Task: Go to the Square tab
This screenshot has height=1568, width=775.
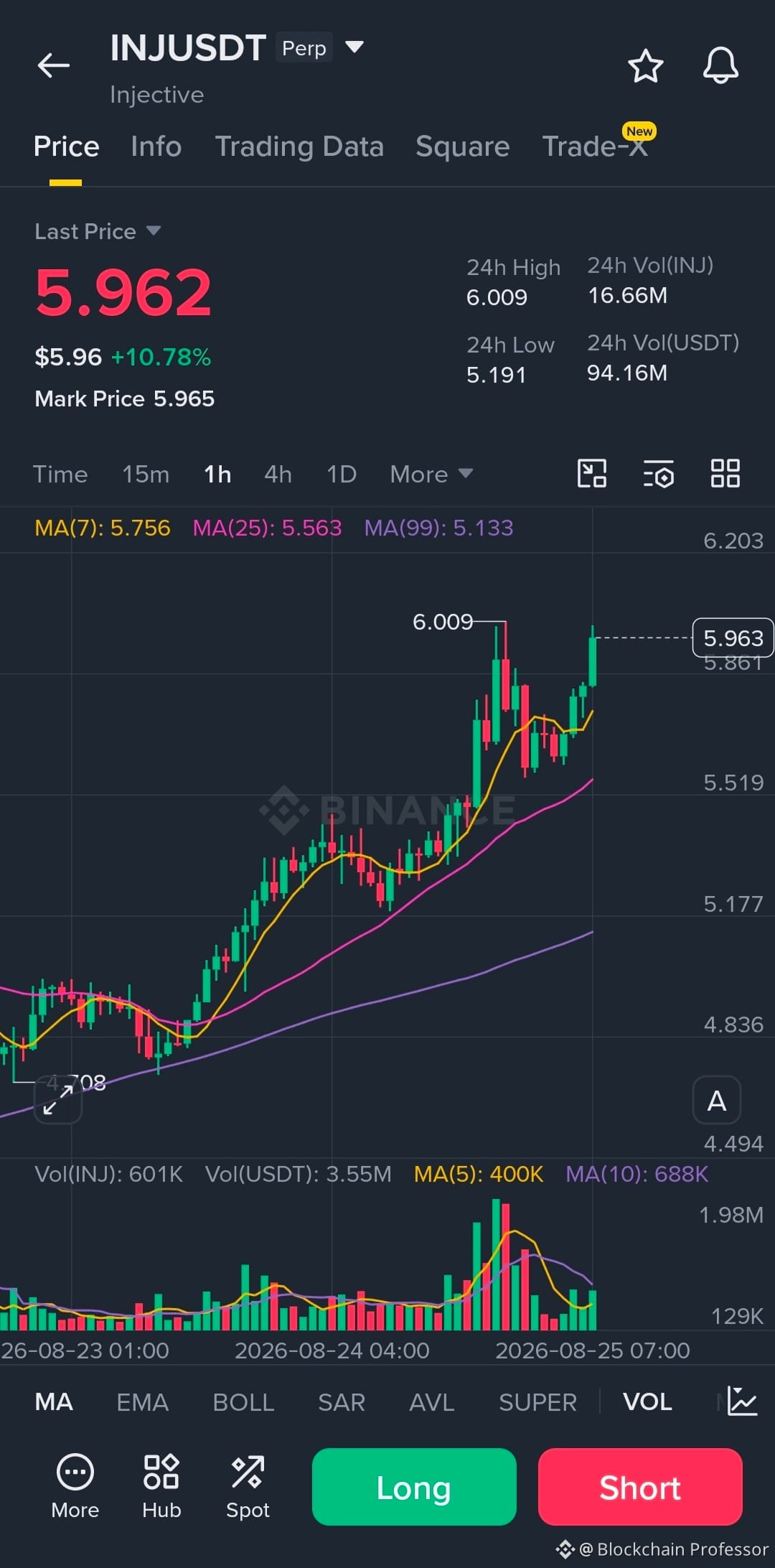Action: [x=463, y=146]
